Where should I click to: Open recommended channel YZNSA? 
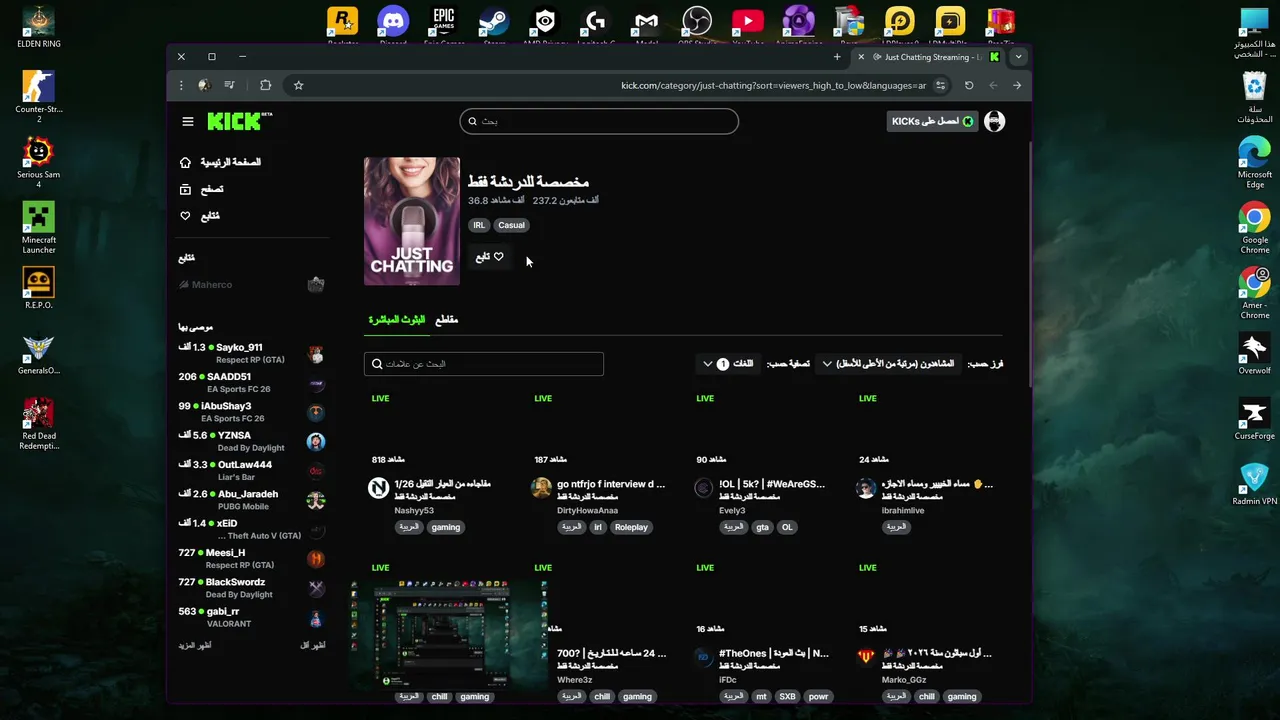[252, 441]
